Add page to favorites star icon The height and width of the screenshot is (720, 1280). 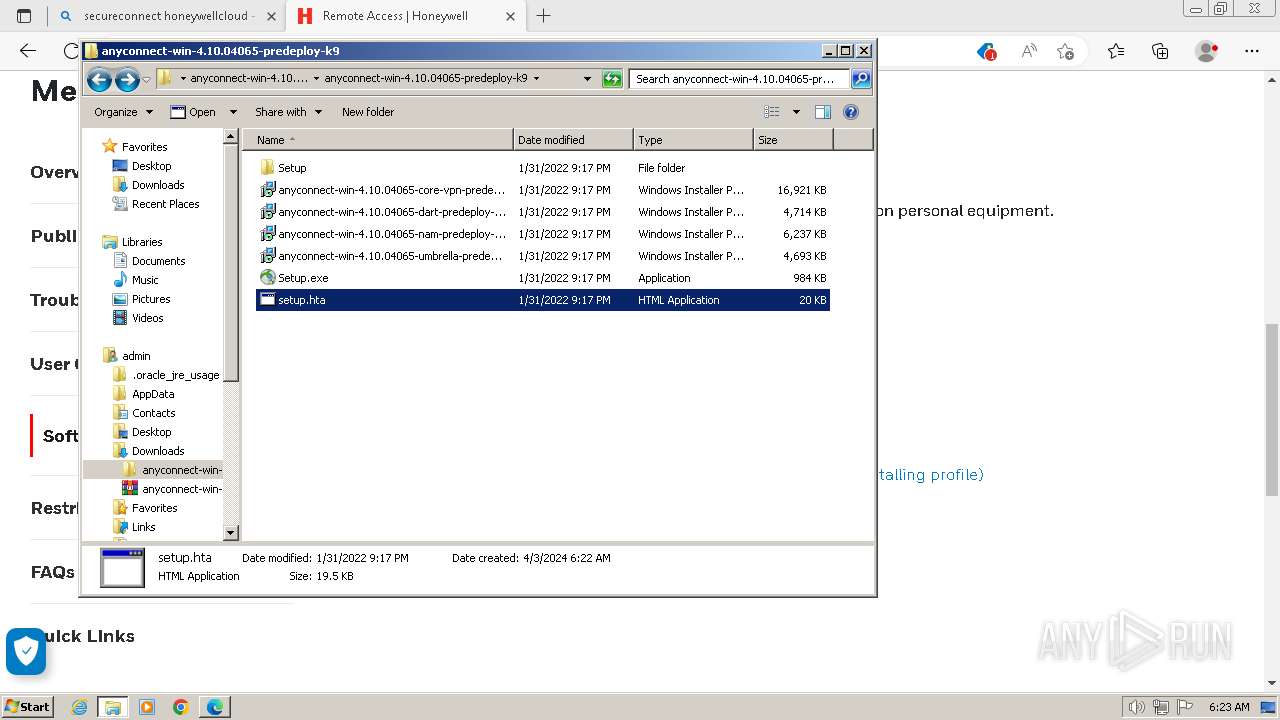1066,51
